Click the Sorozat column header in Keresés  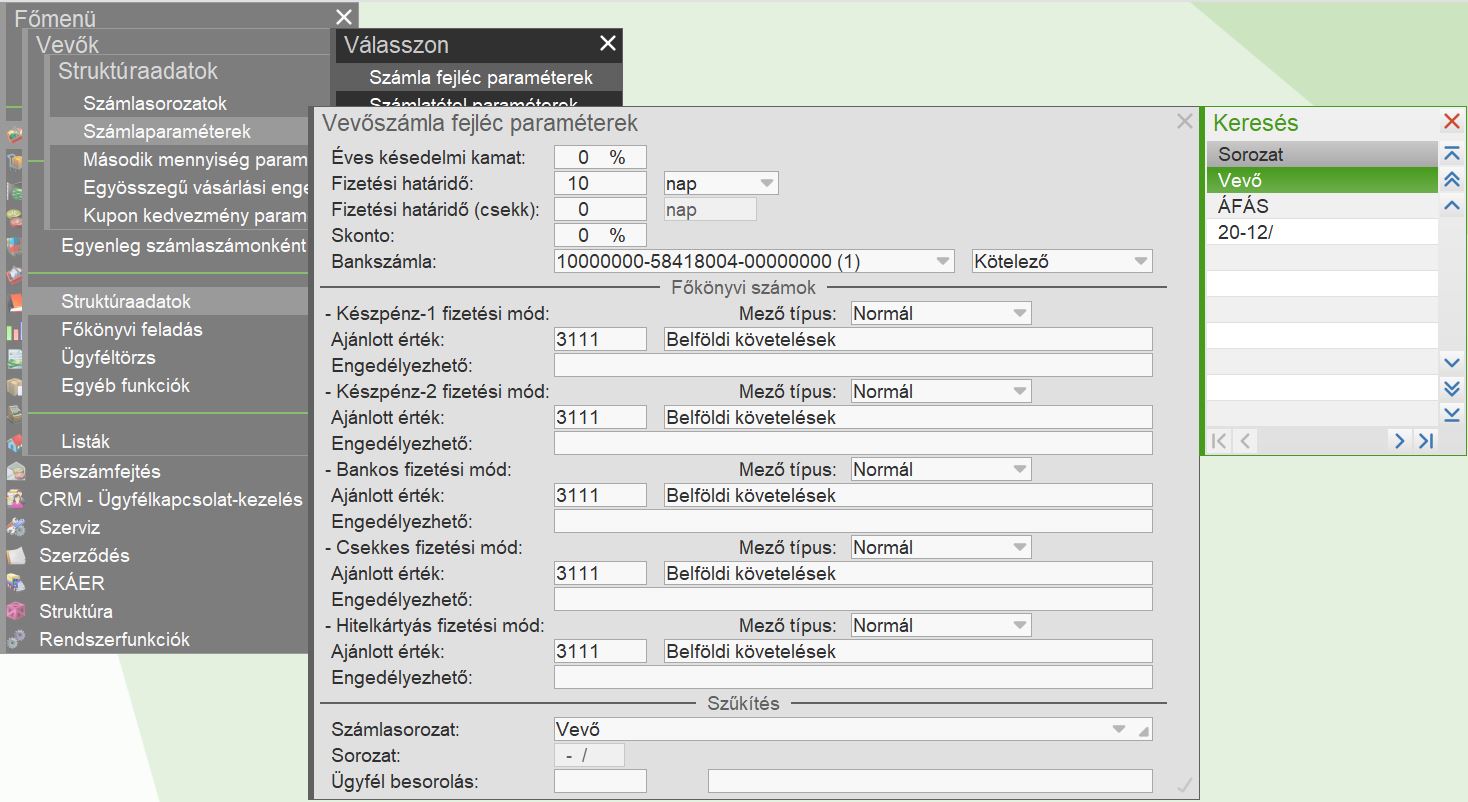click(1322, 155)
